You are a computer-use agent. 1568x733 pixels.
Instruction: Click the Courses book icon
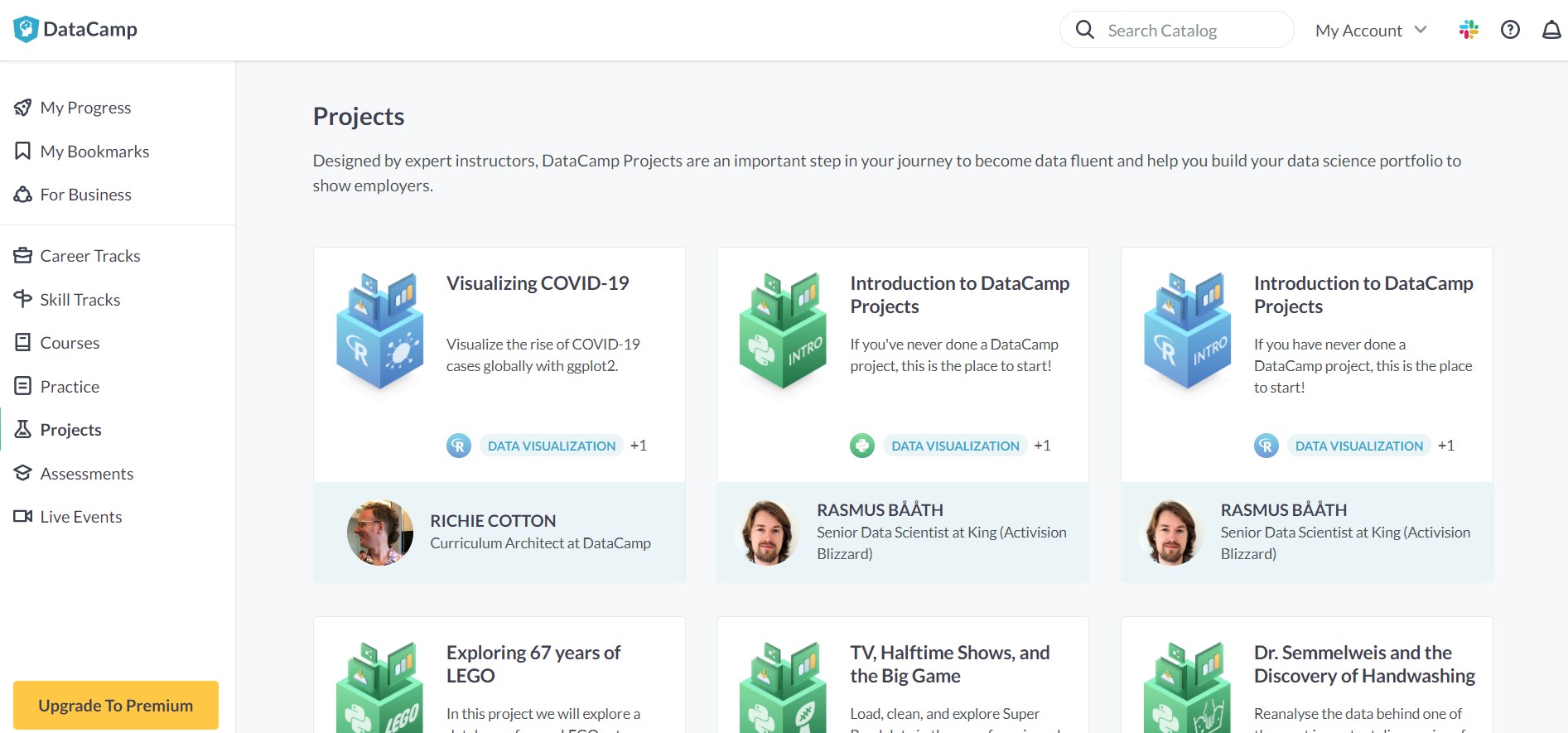pyautogui.click(x=23, y=342)
